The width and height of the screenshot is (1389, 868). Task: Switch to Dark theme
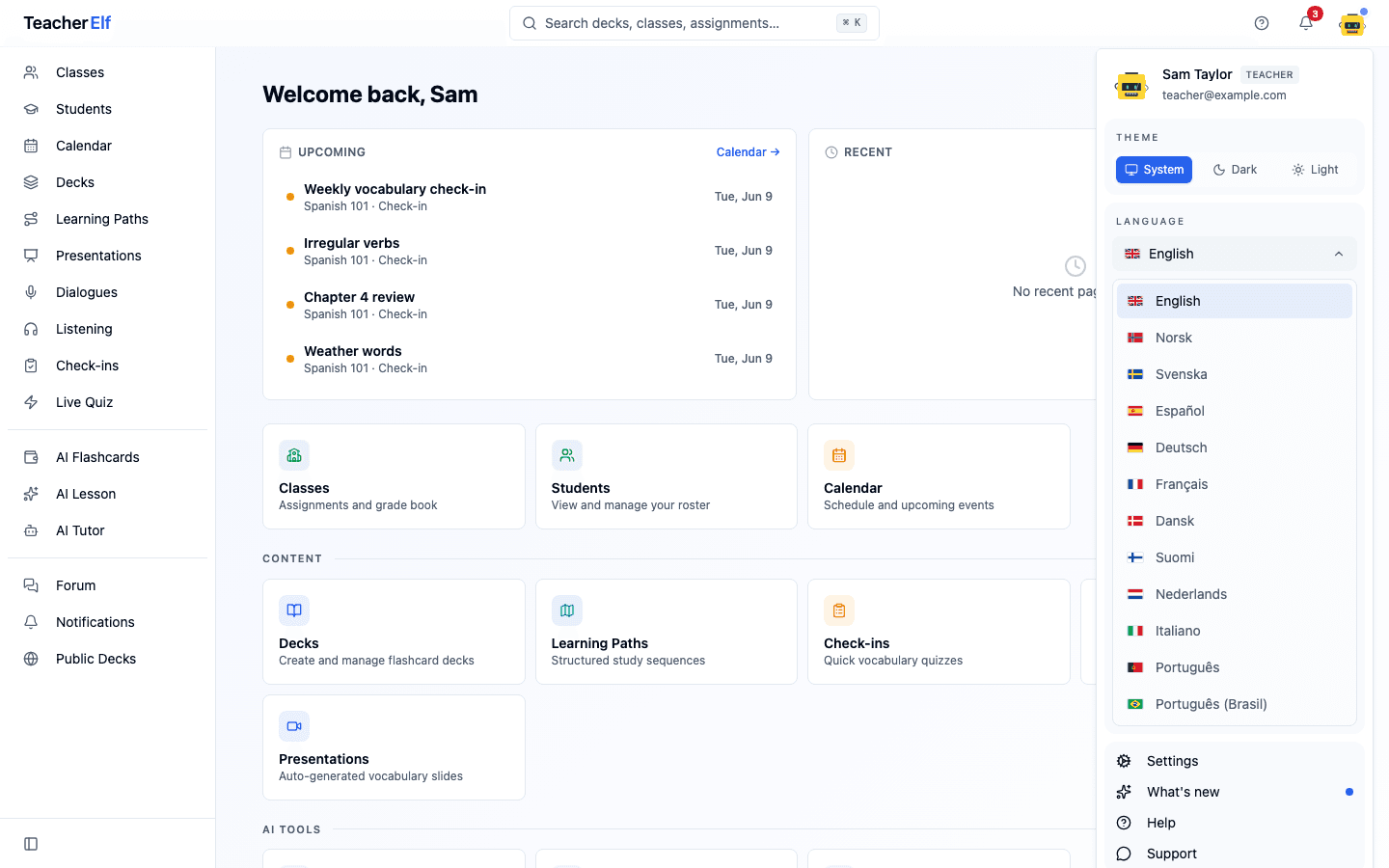(x=1235, y=170)
